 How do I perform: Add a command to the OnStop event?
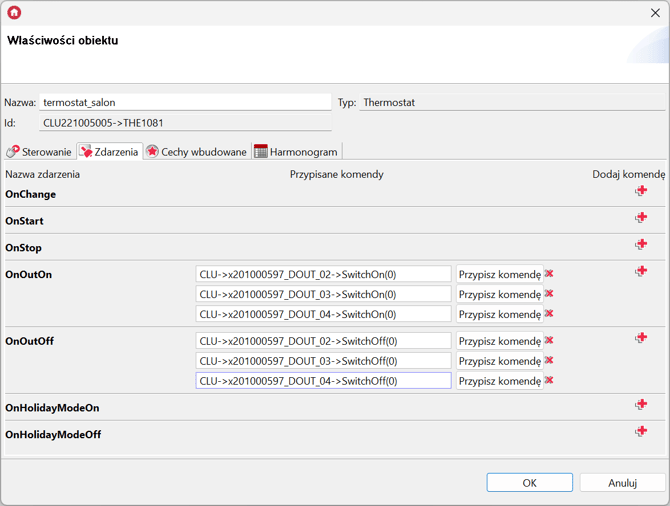pos(641,245)
